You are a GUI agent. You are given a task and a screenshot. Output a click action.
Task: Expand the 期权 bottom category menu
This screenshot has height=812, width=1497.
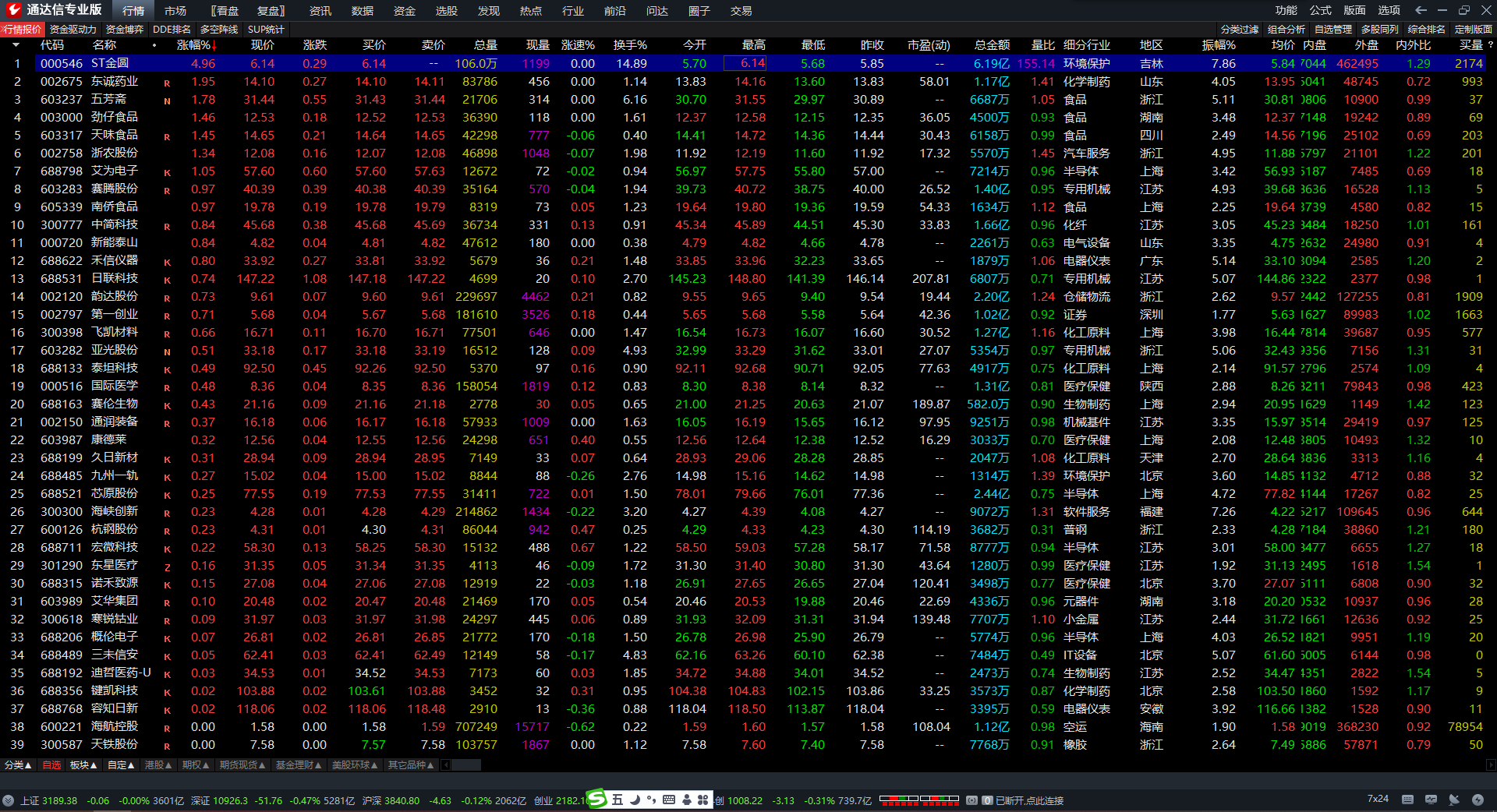click(x=196, y=765)
